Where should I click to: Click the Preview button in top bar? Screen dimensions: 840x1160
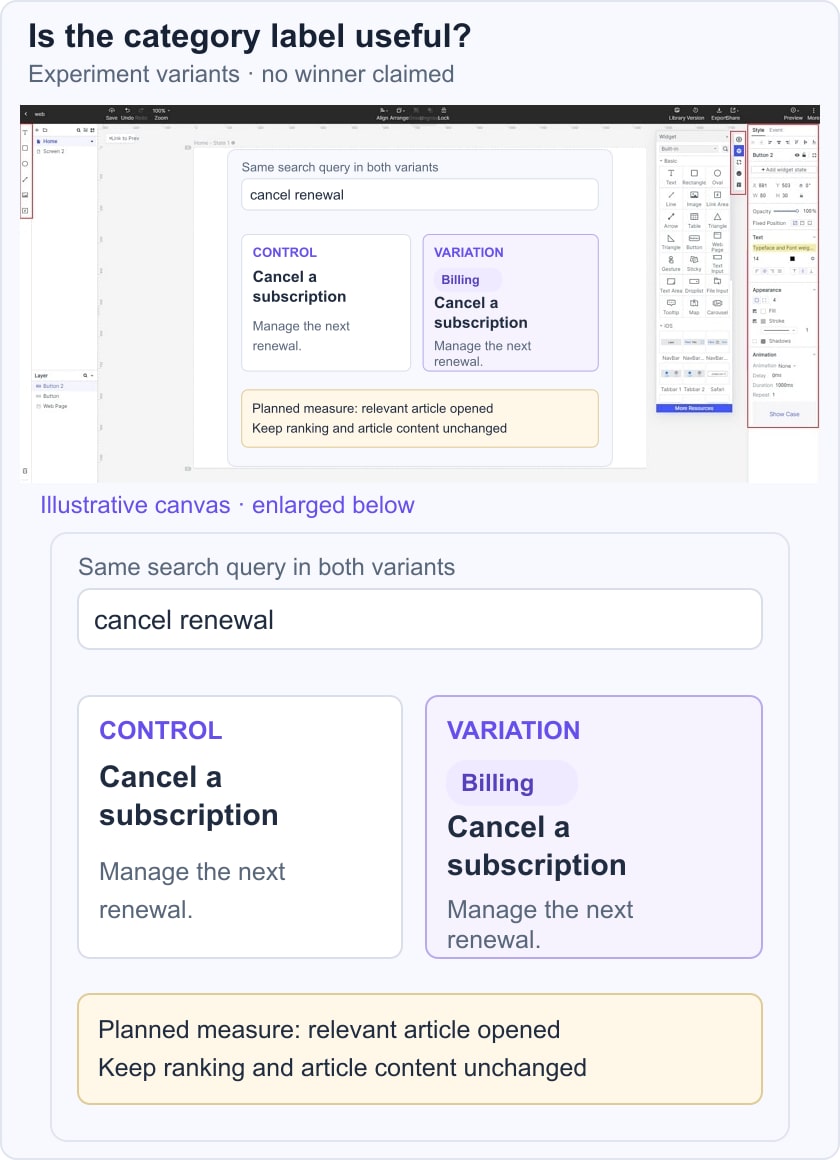[793, 113]
